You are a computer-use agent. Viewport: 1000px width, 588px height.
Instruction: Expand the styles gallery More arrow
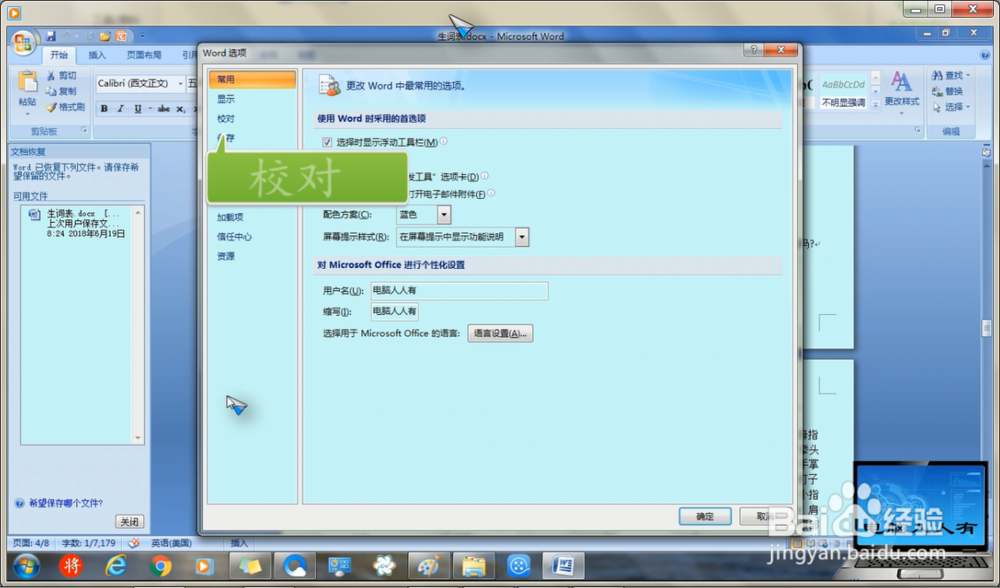click(x=876, y=105)
